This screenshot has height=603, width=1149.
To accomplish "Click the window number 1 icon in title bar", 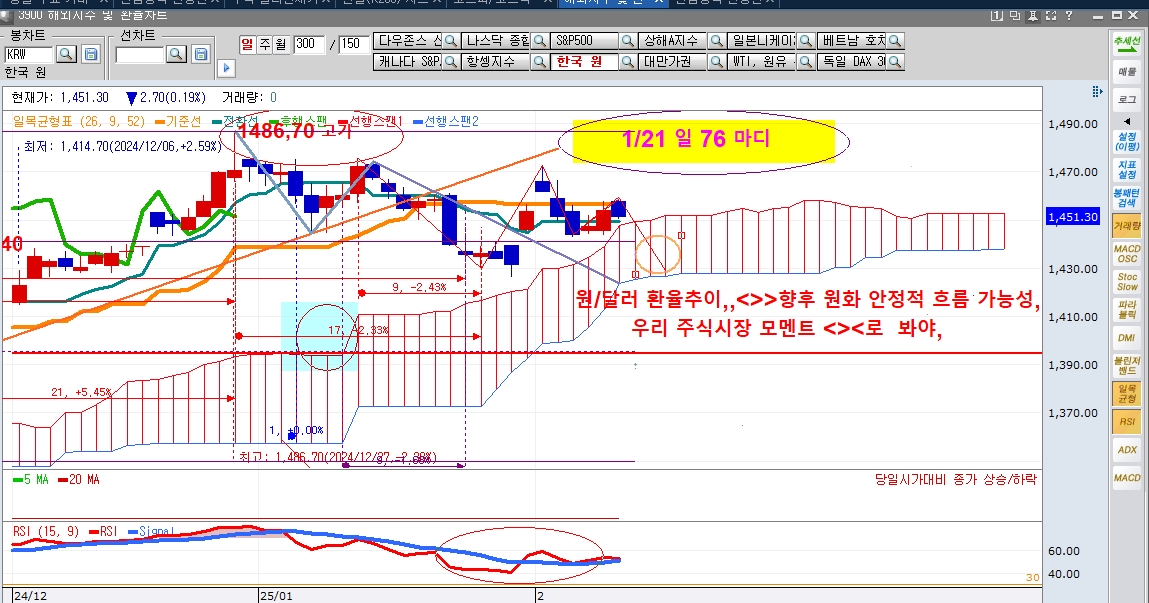I will pos(998,15).
